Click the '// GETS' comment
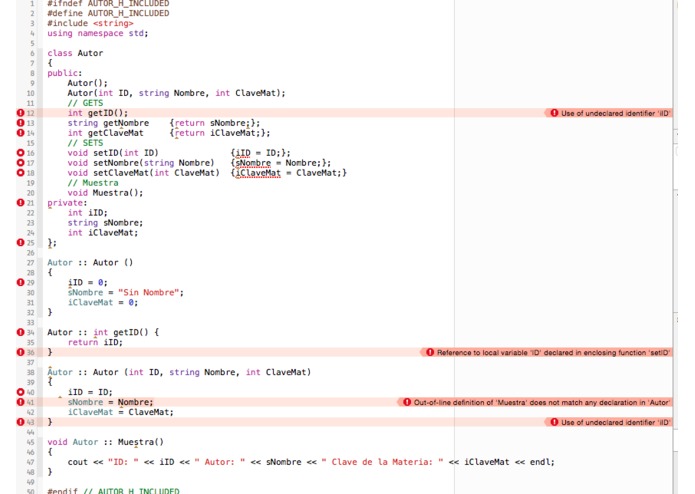This screenshot has width=695, height=494. (x=85, y=103)
